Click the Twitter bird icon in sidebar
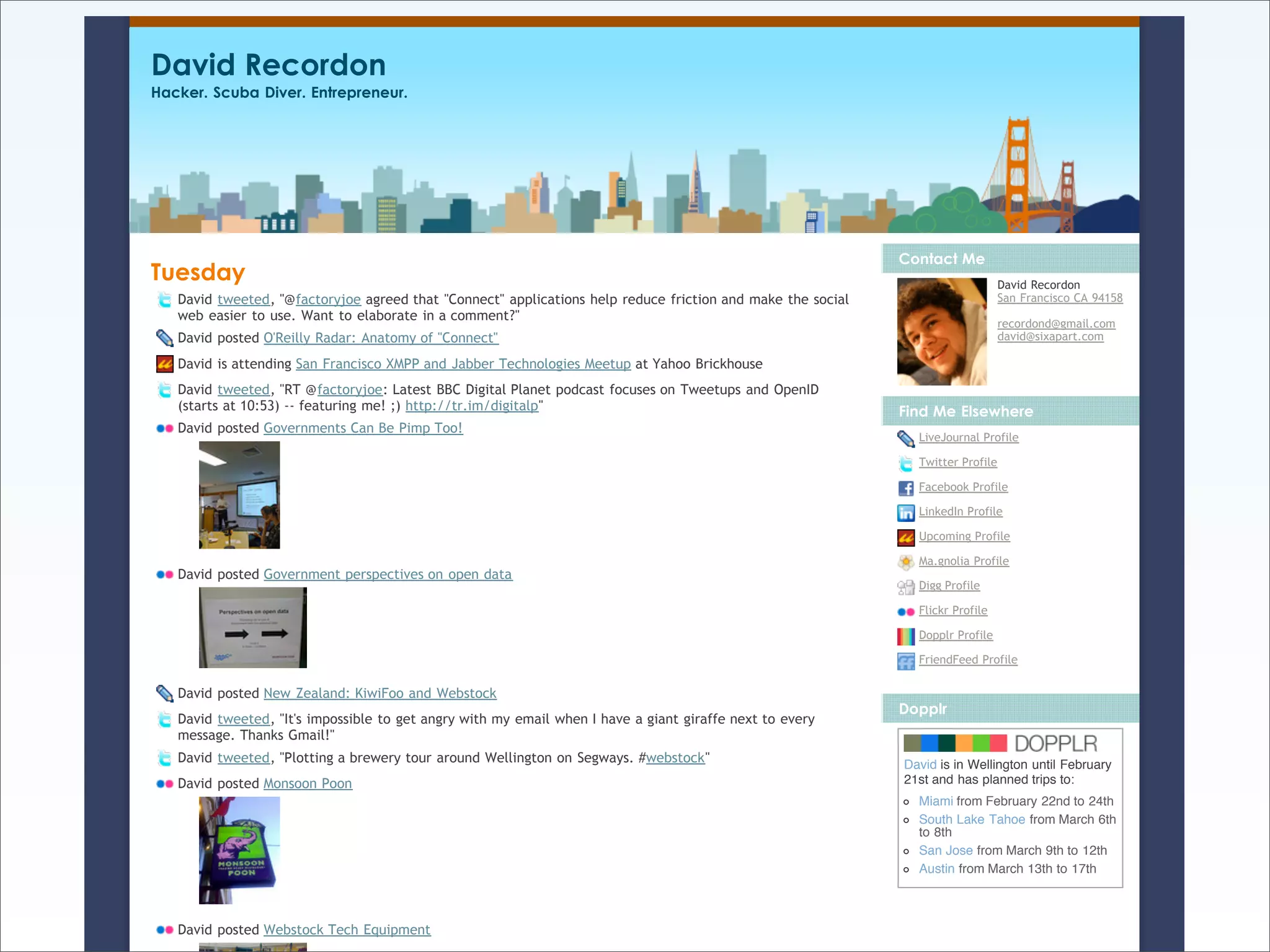Image resolution: width=1270 pixels, height=952 pixels. click(905, 463)
